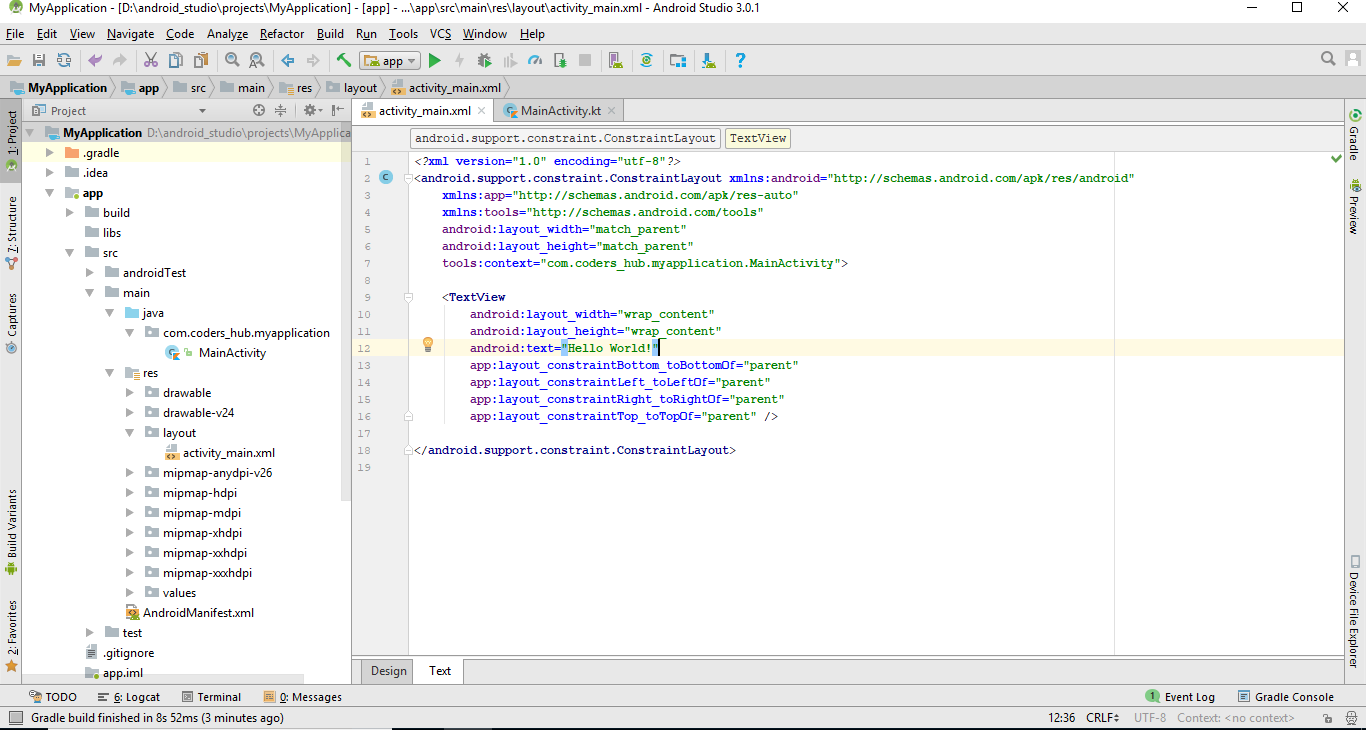Click the Debug app bug icon
Viewport: 1366px width, 730px height.
(x=485, y=61)
